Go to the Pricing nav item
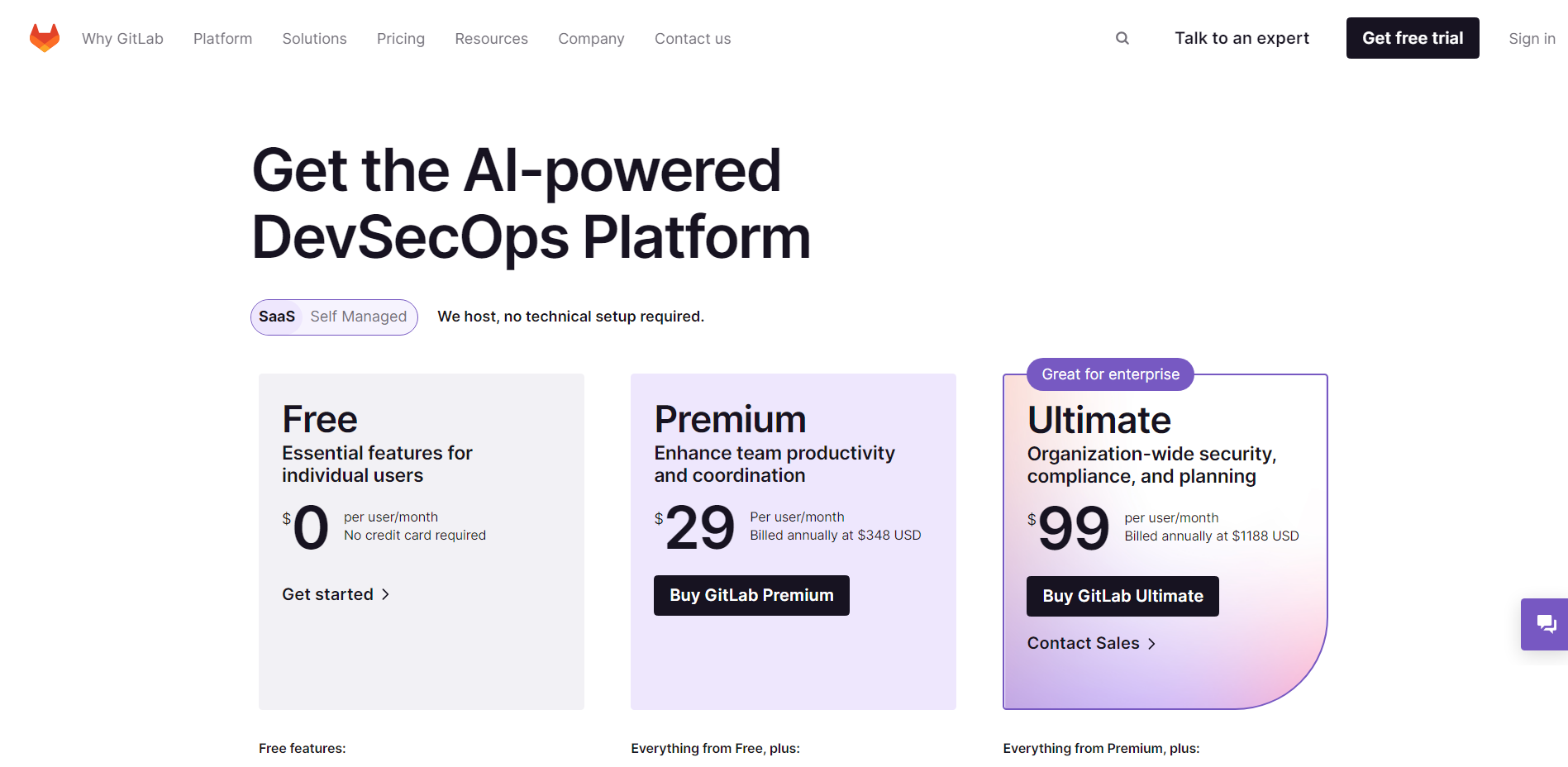 click(400, 39)
